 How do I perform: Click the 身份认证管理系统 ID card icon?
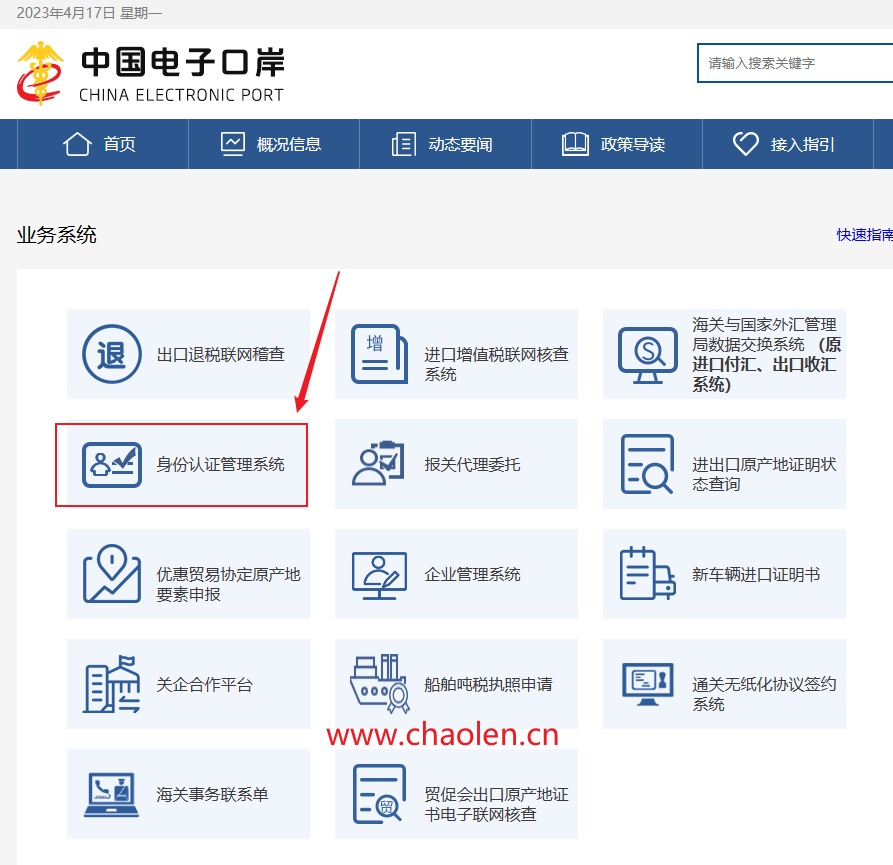point(111,464)
